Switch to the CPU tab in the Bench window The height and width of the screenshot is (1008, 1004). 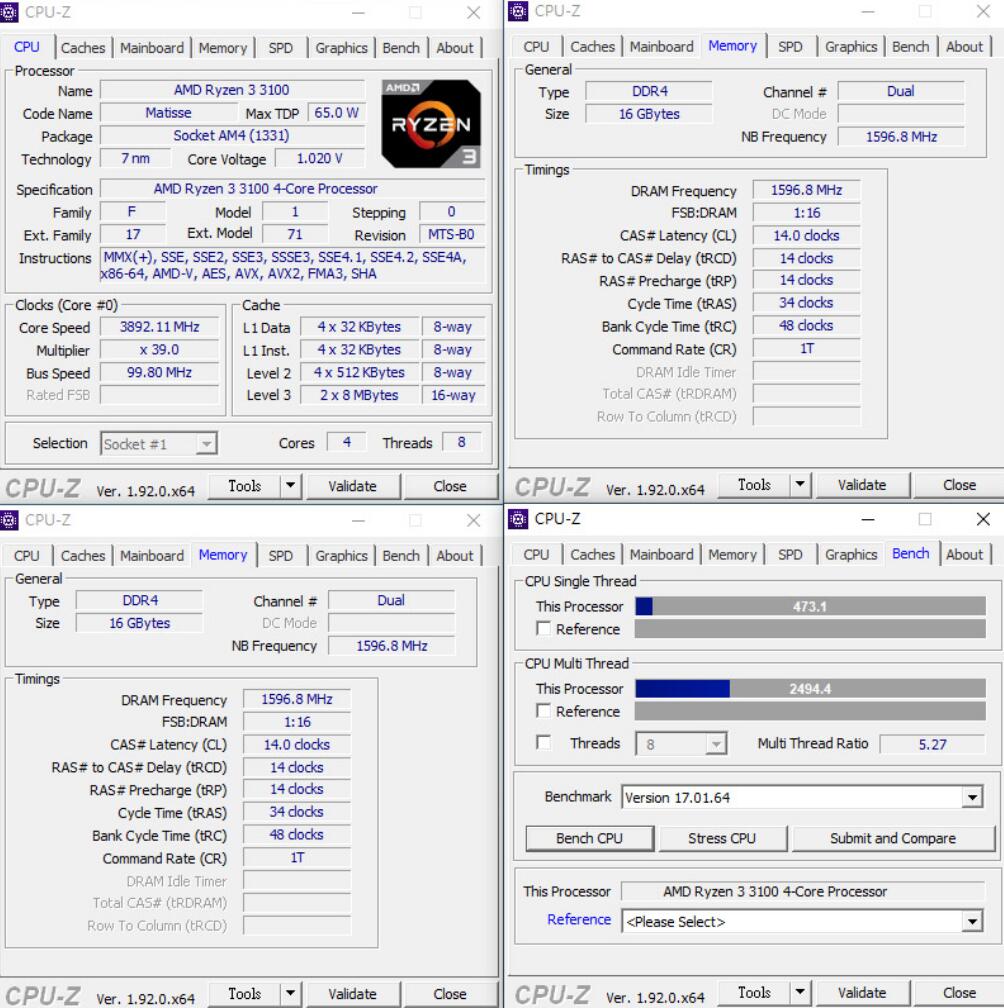pos(536,554)
